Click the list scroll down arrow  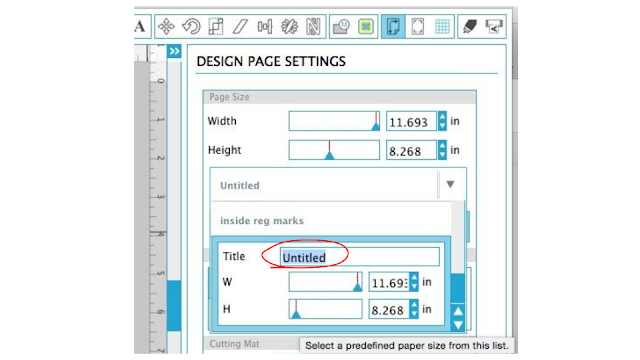[458, 325]
